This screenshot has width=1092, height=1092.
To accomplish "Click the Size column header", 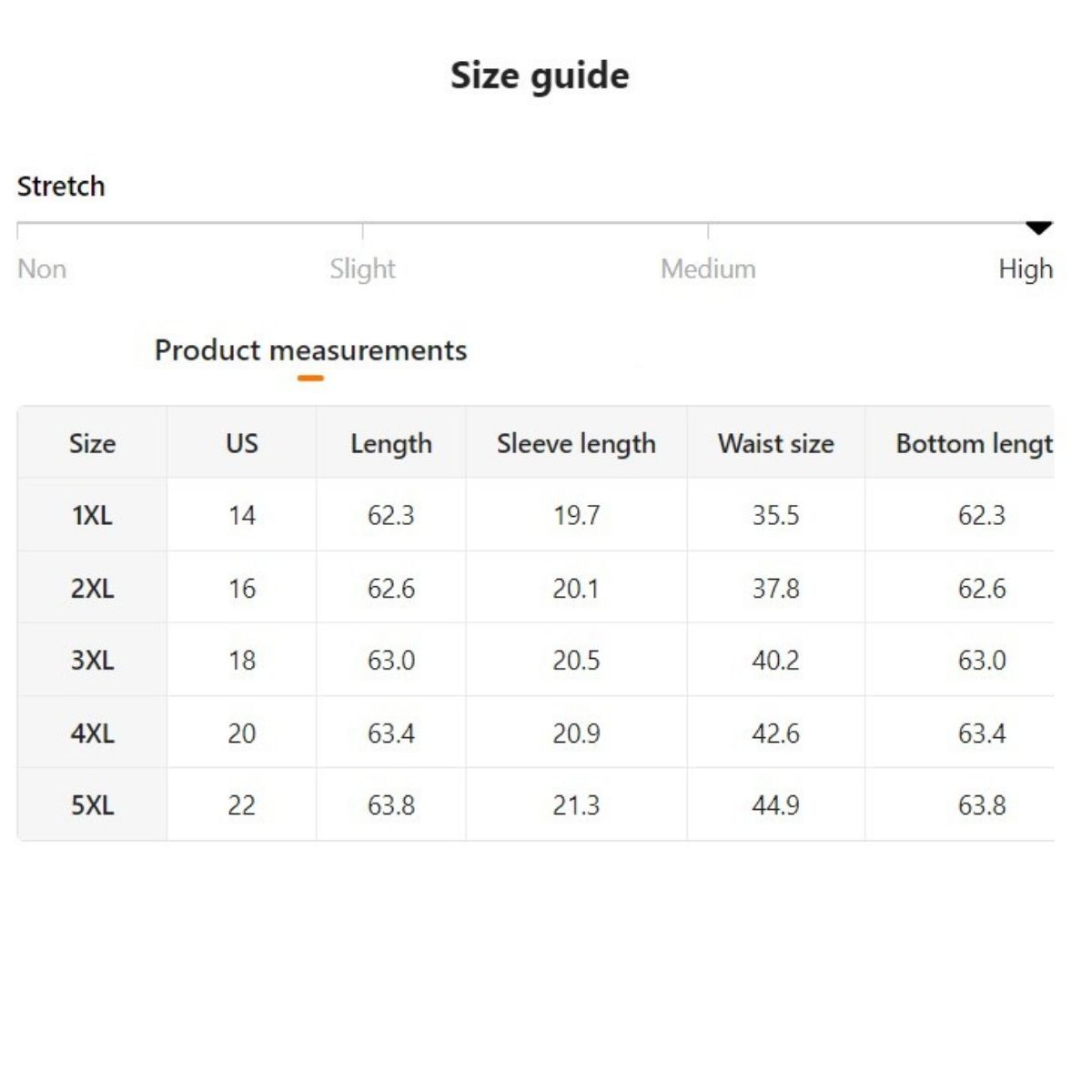I will [x=92, y=444].
